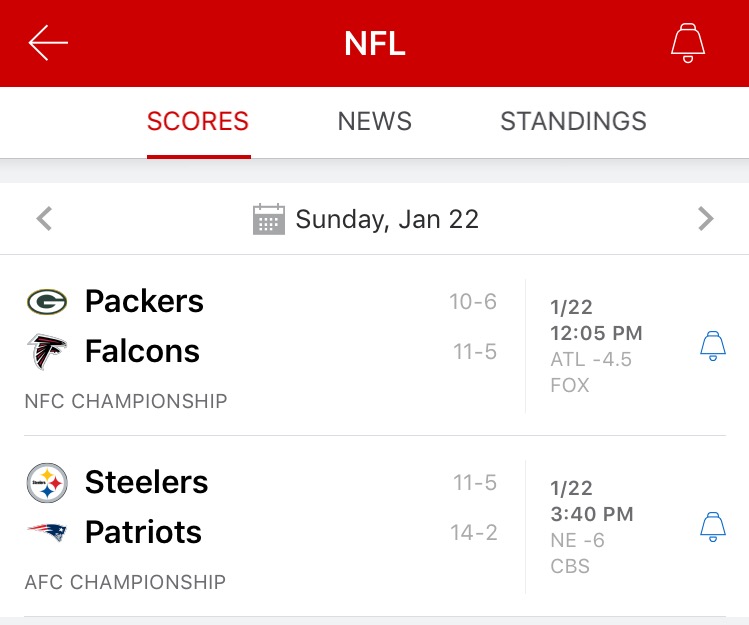The image size is (749, 625).
Task: Switch to the STANDINGS tab
Action: [x=573, y=122]
